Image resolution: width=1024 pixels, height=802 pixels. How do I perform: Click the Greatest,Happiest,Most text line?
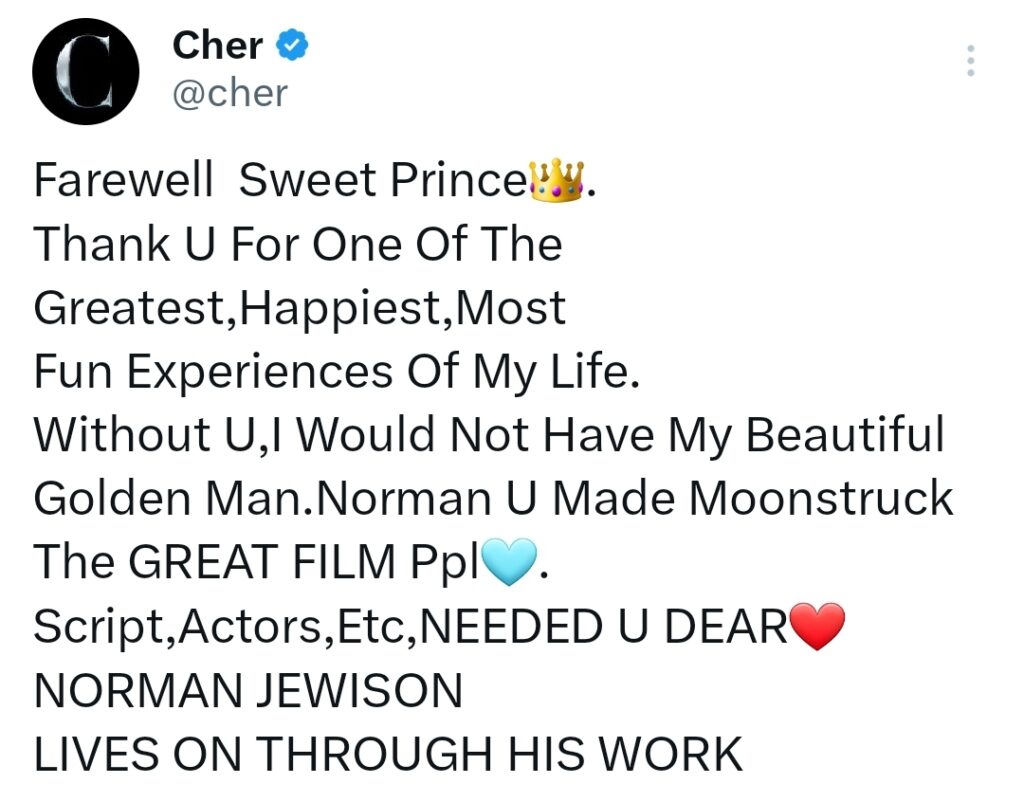click(299, 308)
